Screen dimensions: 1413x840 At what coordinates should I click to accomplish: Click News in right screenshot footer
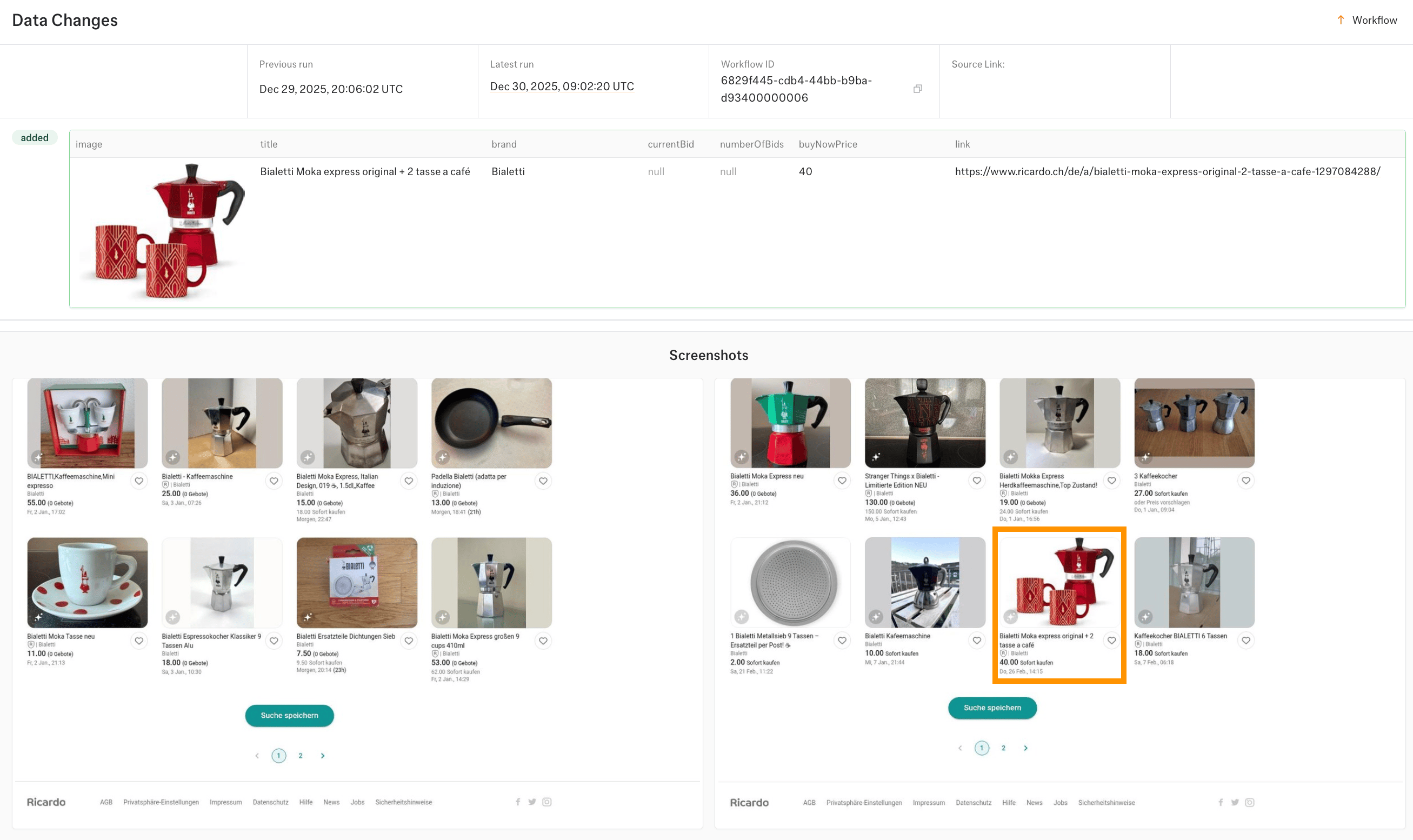point(1034,803)
